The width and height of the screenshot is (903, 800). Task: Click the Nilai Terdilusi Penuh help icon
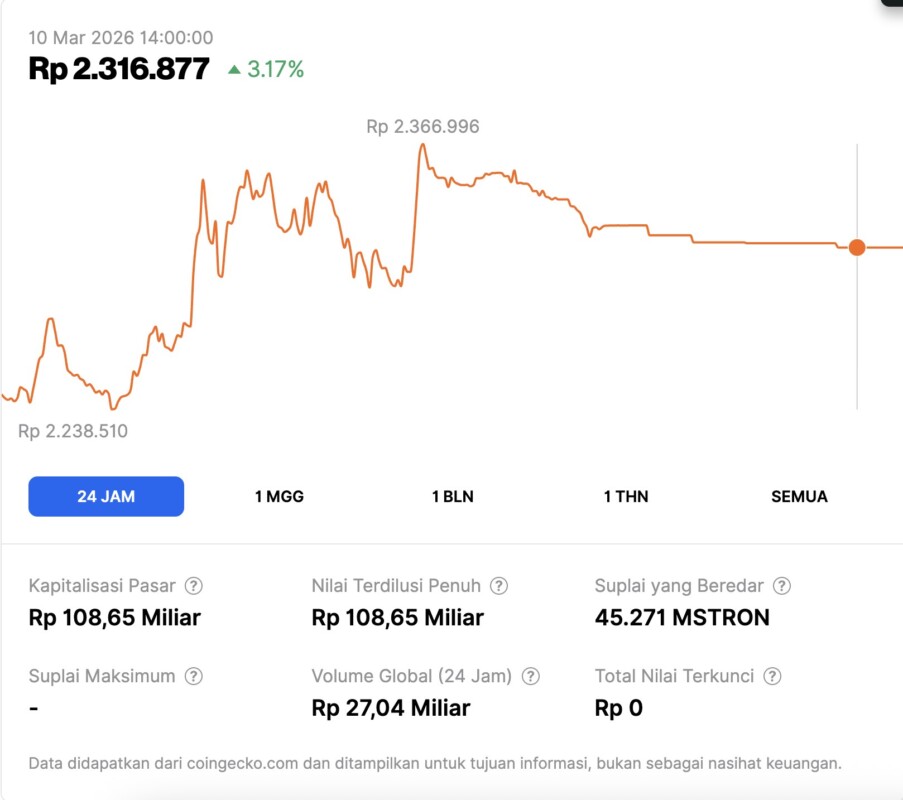[x=500, y=586]
